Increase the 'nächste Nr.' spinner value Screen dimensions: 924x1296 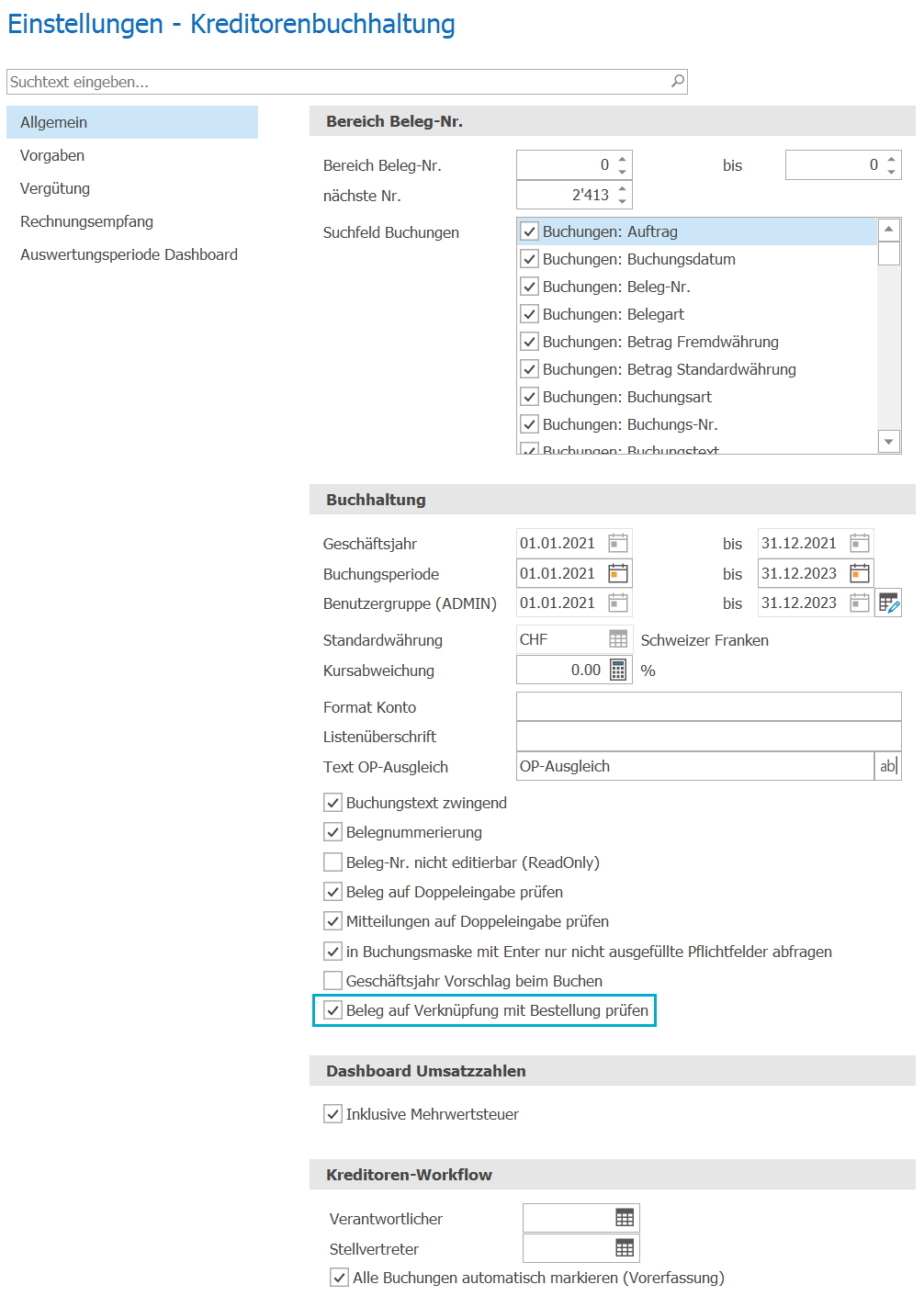tap(623, 188)
